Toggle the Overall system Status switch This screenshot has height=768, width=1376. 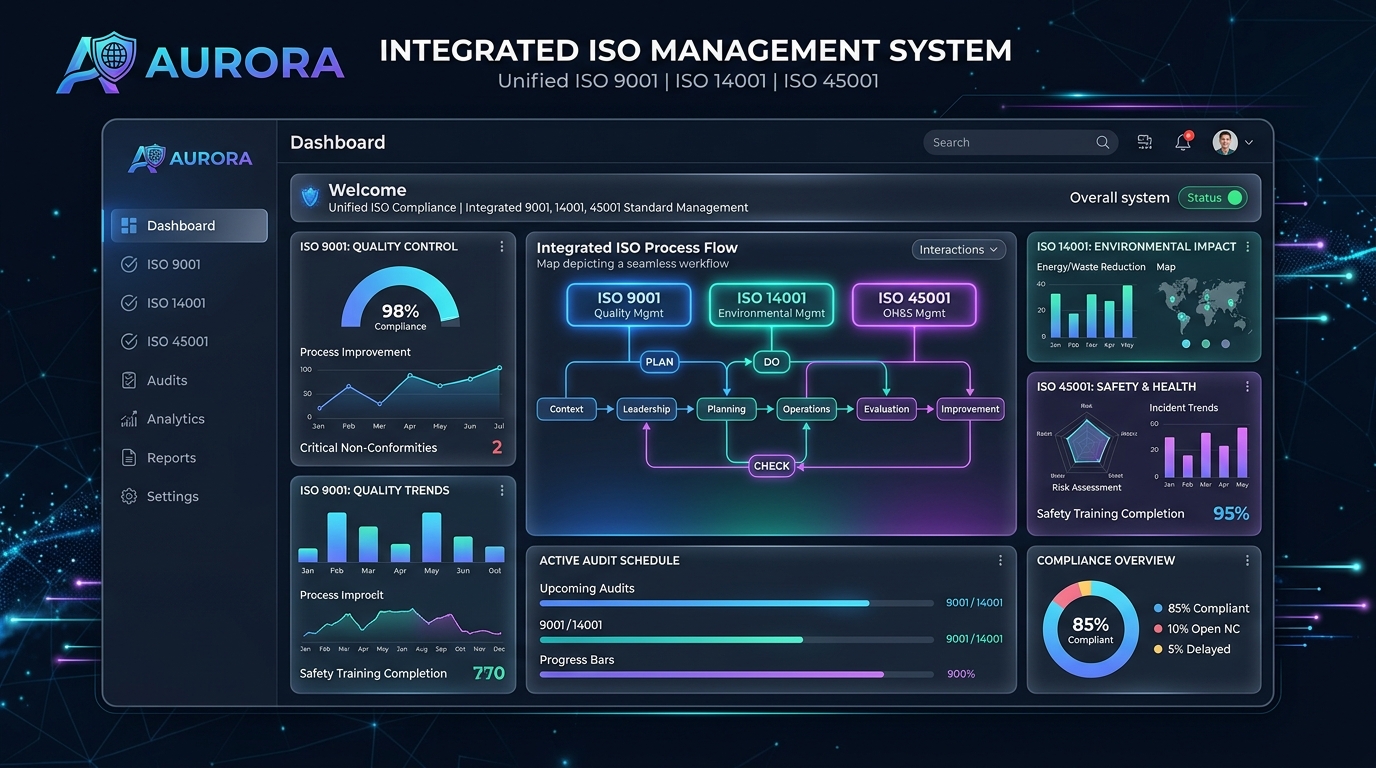tap(1212, 198)
